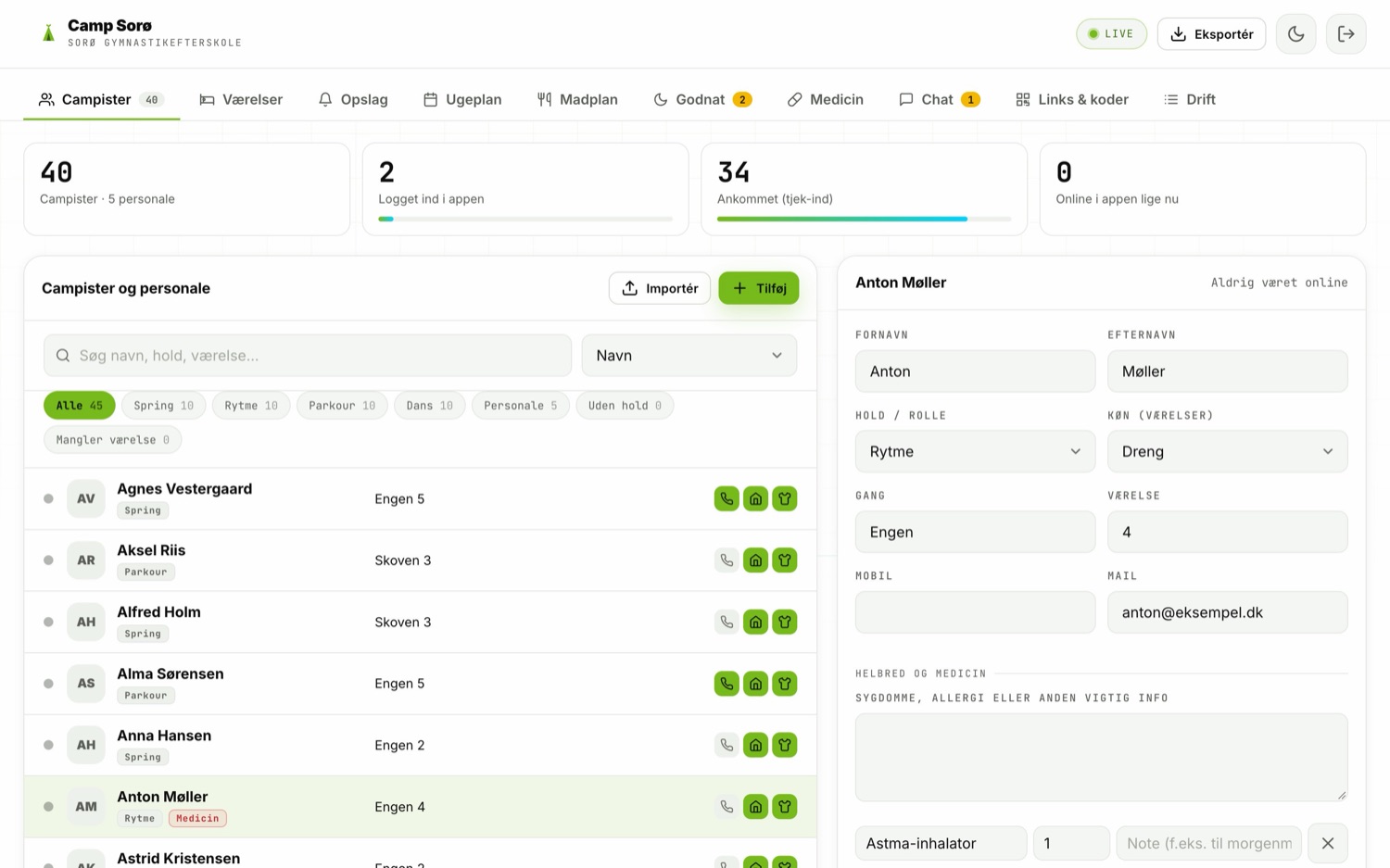
Task: Toggle dark mode with the moon icon
Action: (1295, 34)
